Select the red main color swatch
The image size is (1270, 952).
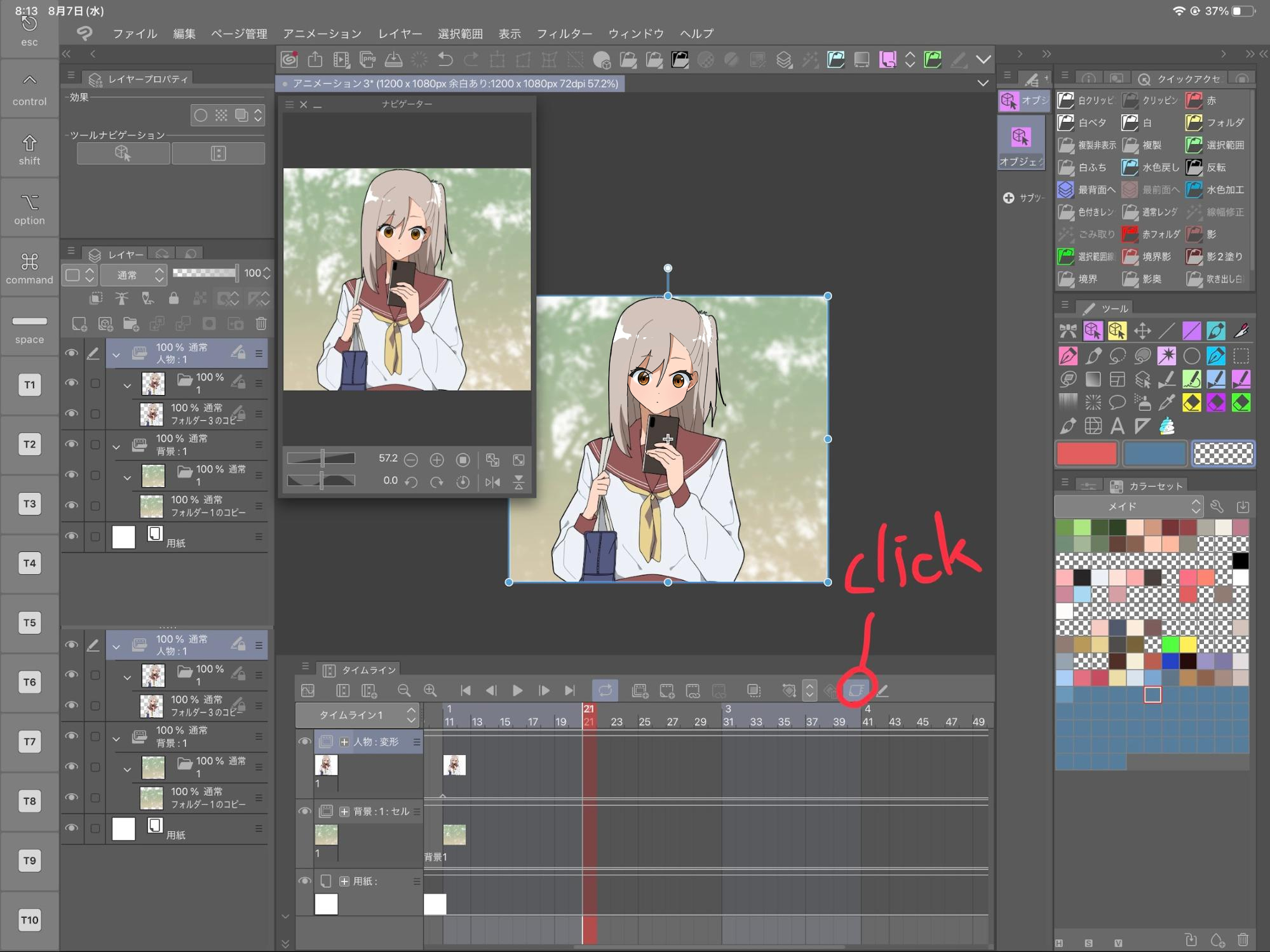[x=1086, y=453]
